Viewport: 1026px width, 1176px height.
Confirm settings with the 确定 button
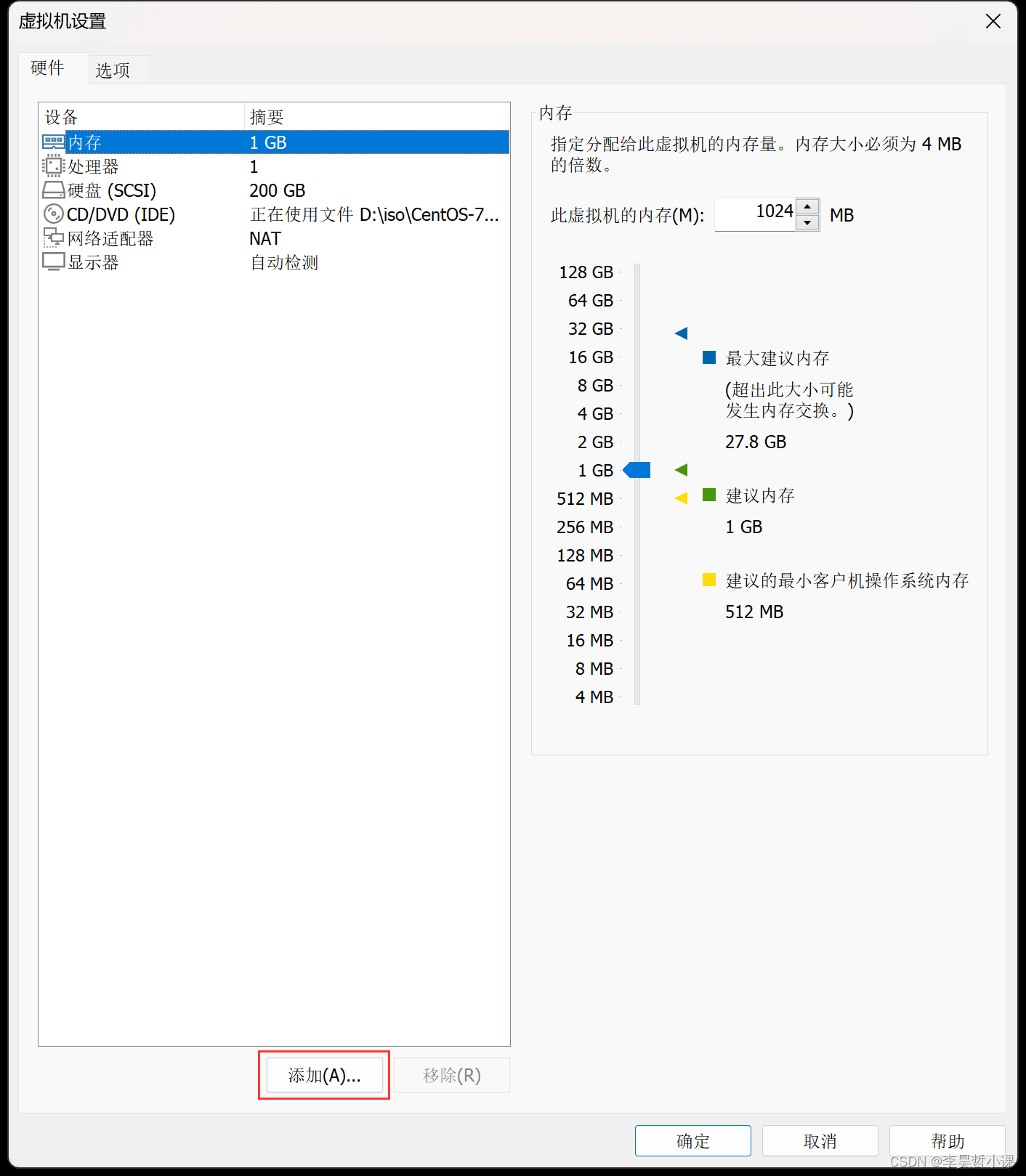692,1140
